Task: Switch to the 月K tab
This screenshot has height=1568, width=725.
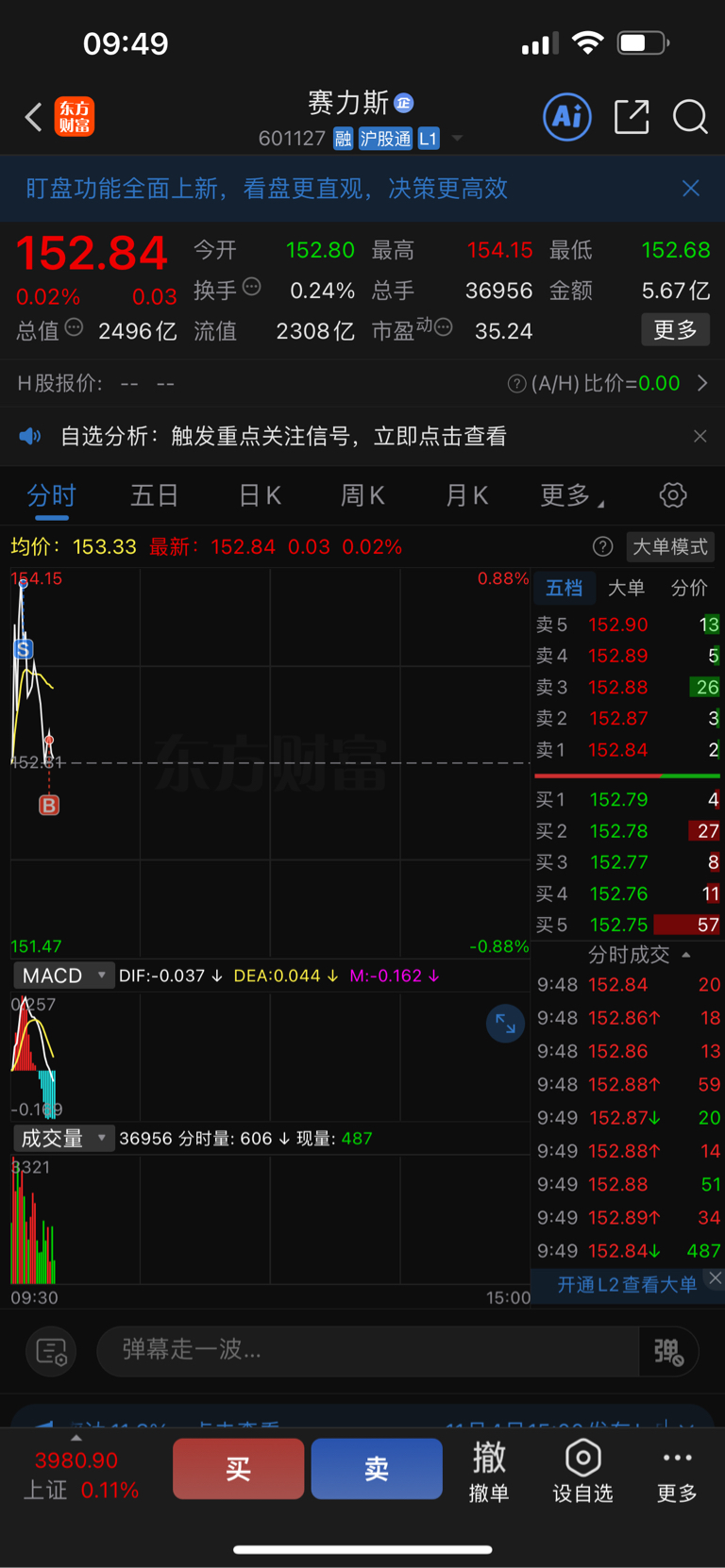Action: click(x=466, y=495)
